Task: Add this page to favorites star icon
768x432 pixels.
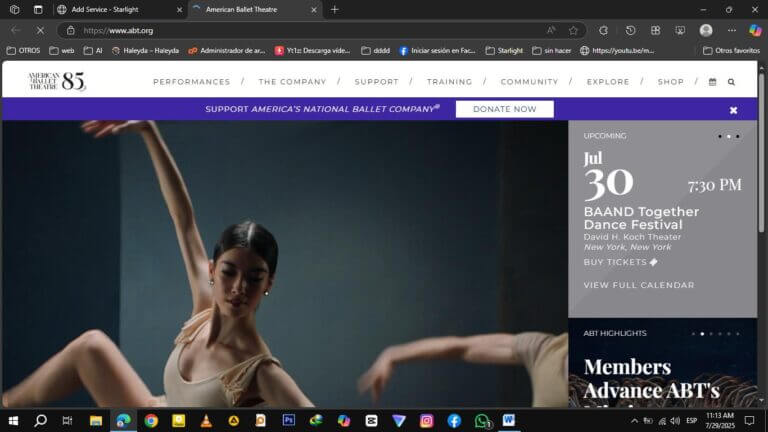Action: pyautogui.click(x=573, y=30)
